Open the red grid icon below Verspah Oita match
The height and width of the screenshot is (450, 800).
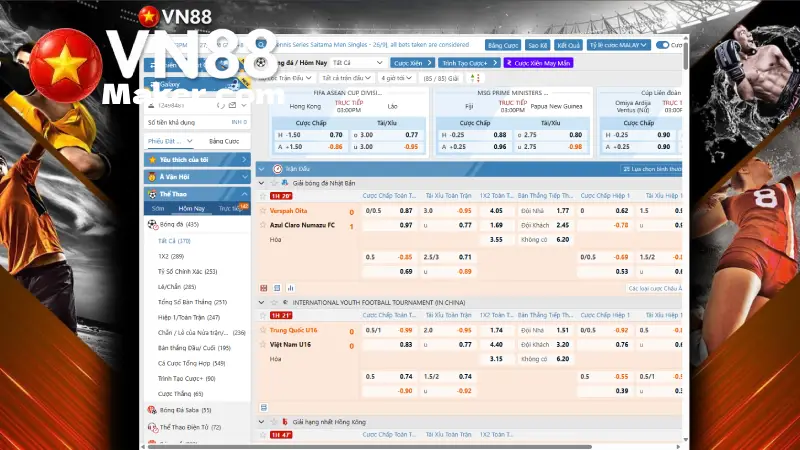(264, 288)
